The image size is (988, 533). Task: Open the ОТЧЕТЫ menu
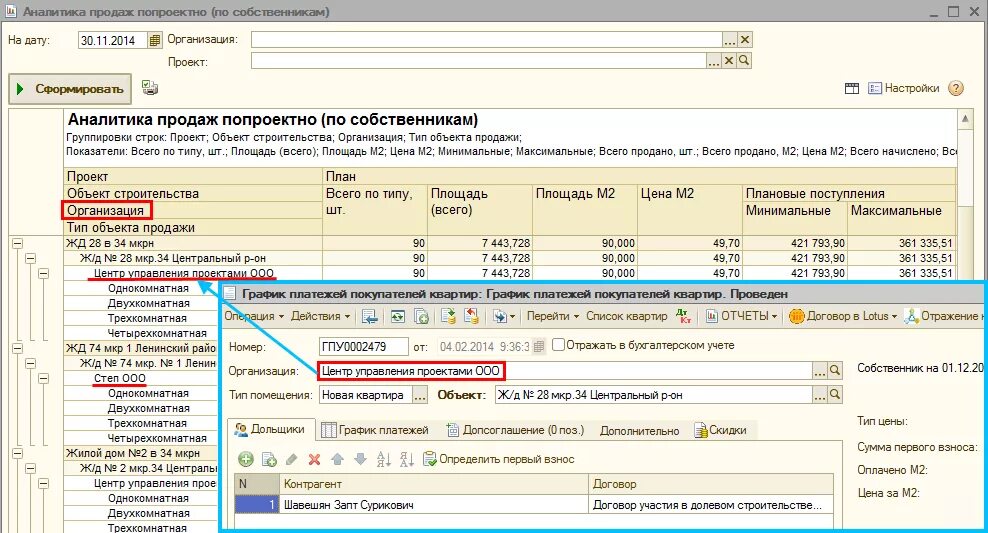(741, 316)
